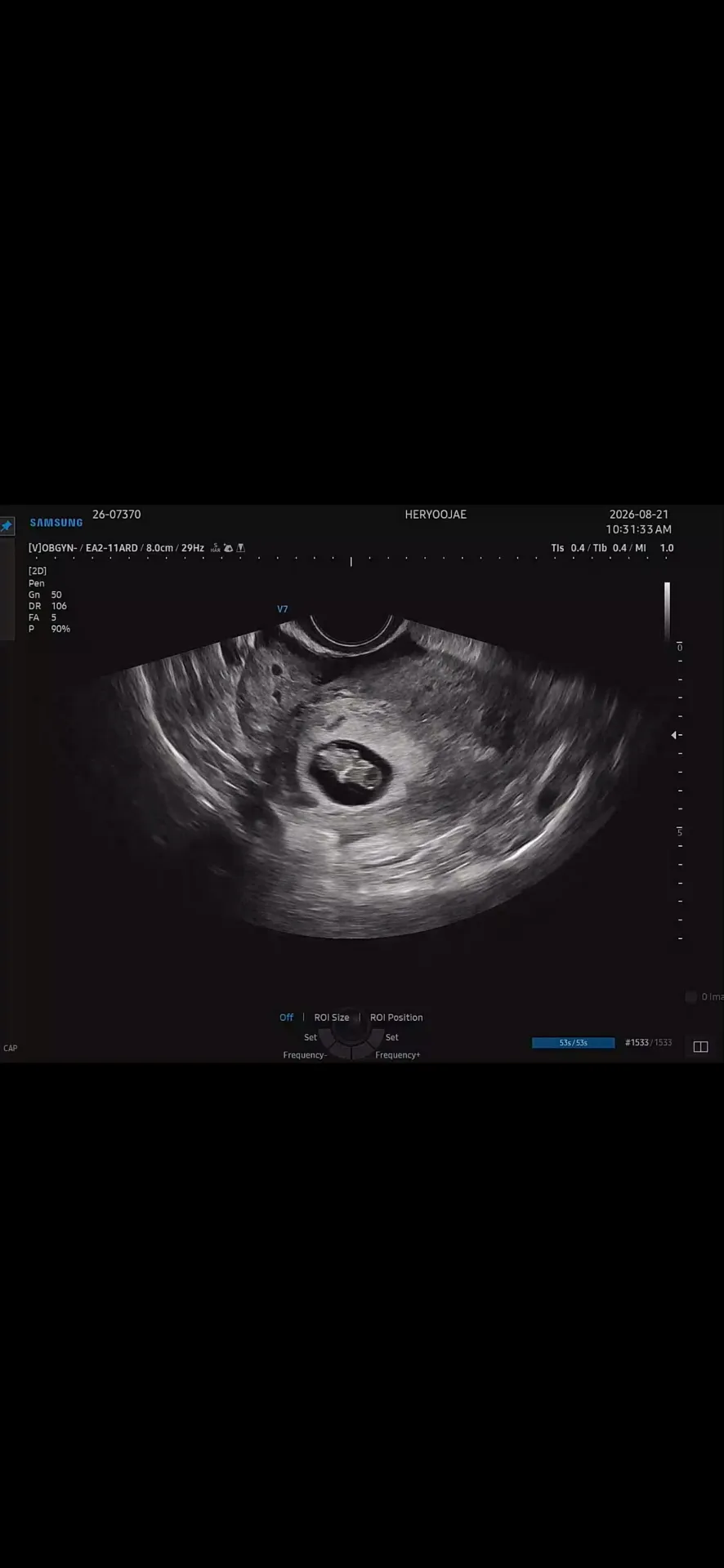Click the Gn 50 gain value
The width and height of the screenshot is (724, 1568).
point(45,595)
